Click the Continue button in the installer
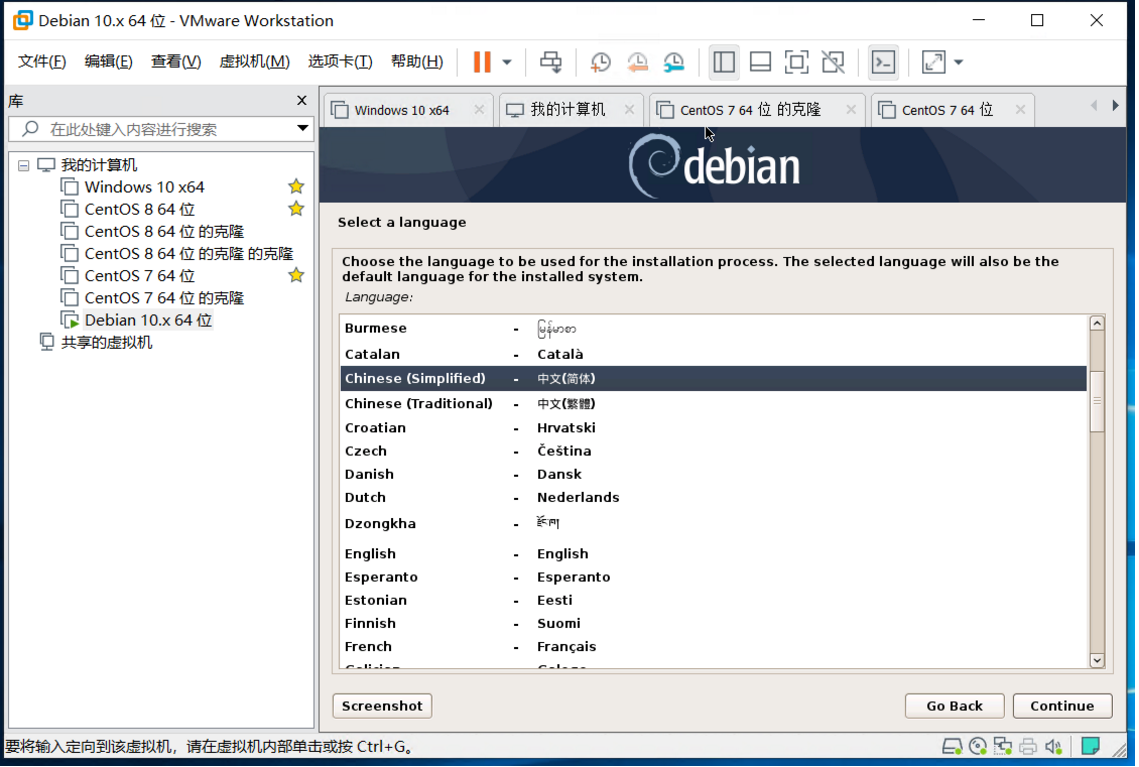The height and width of the screenshot is (767, 1139). click(x=1062, y=706)
